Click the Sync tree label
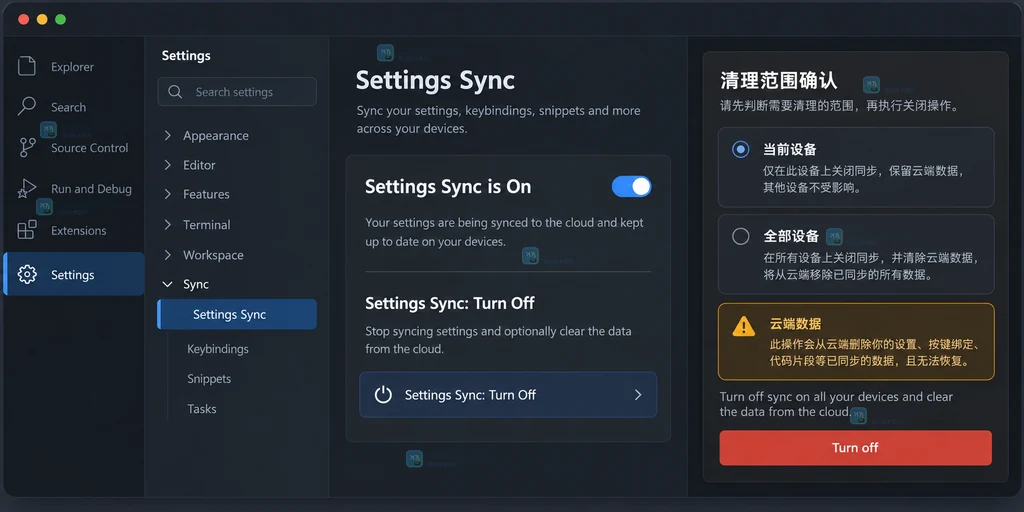Screen dimensions: 1024x512 click(196, 285)
